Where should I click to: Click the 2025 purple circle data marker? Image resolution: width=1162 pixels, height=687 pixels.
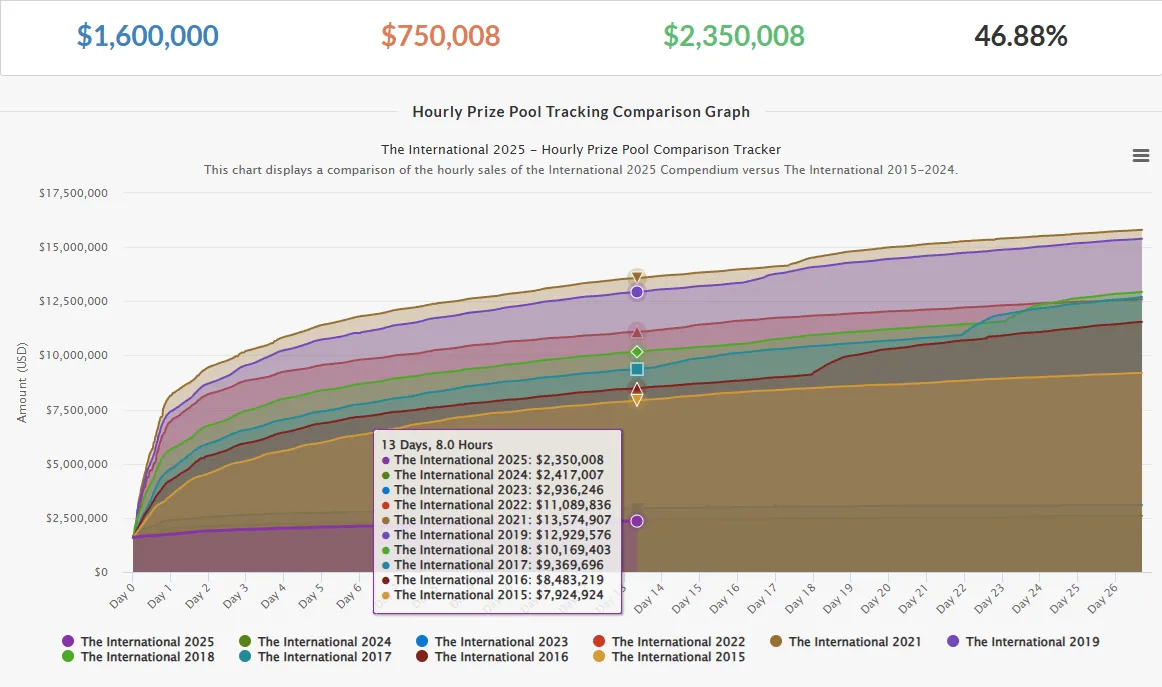[637, 521]
